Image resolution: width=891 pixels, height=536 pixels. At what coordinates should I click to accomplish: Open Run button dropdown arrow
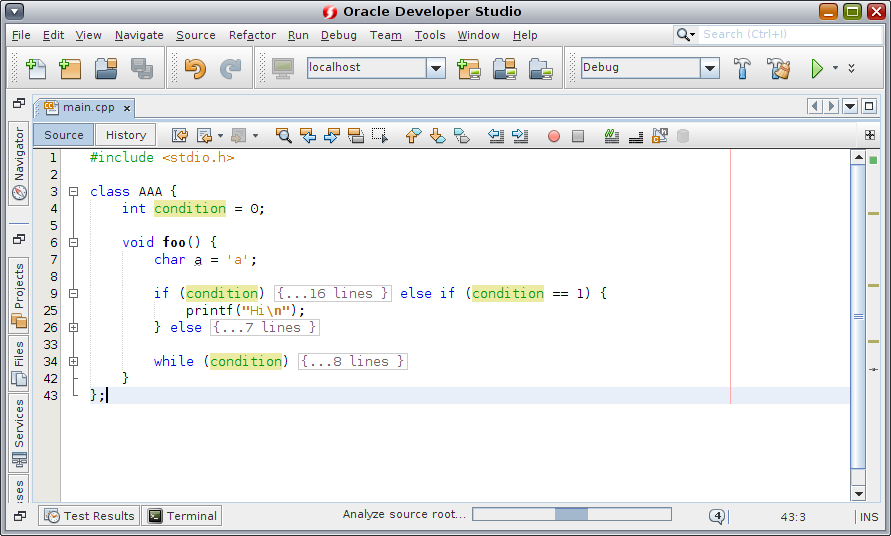point(835,68)
